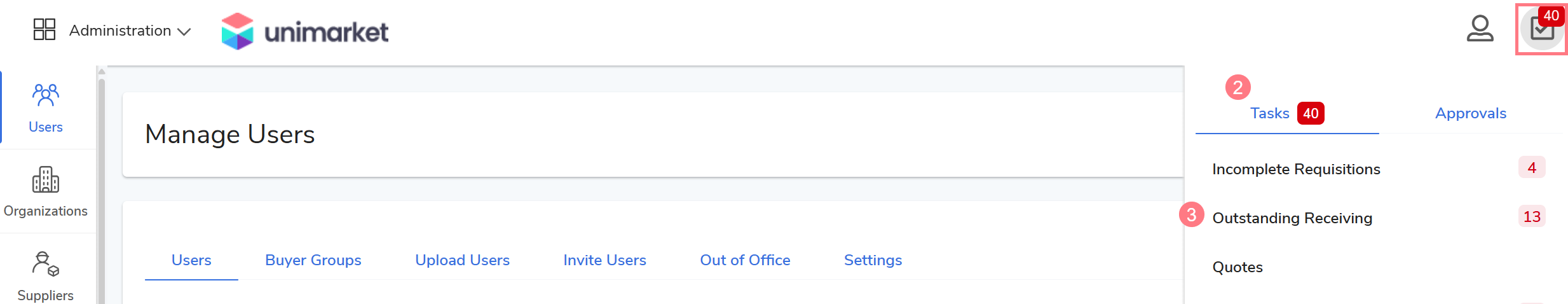
Task: Click the tasks checklist icon
Action: (1542, 29)
